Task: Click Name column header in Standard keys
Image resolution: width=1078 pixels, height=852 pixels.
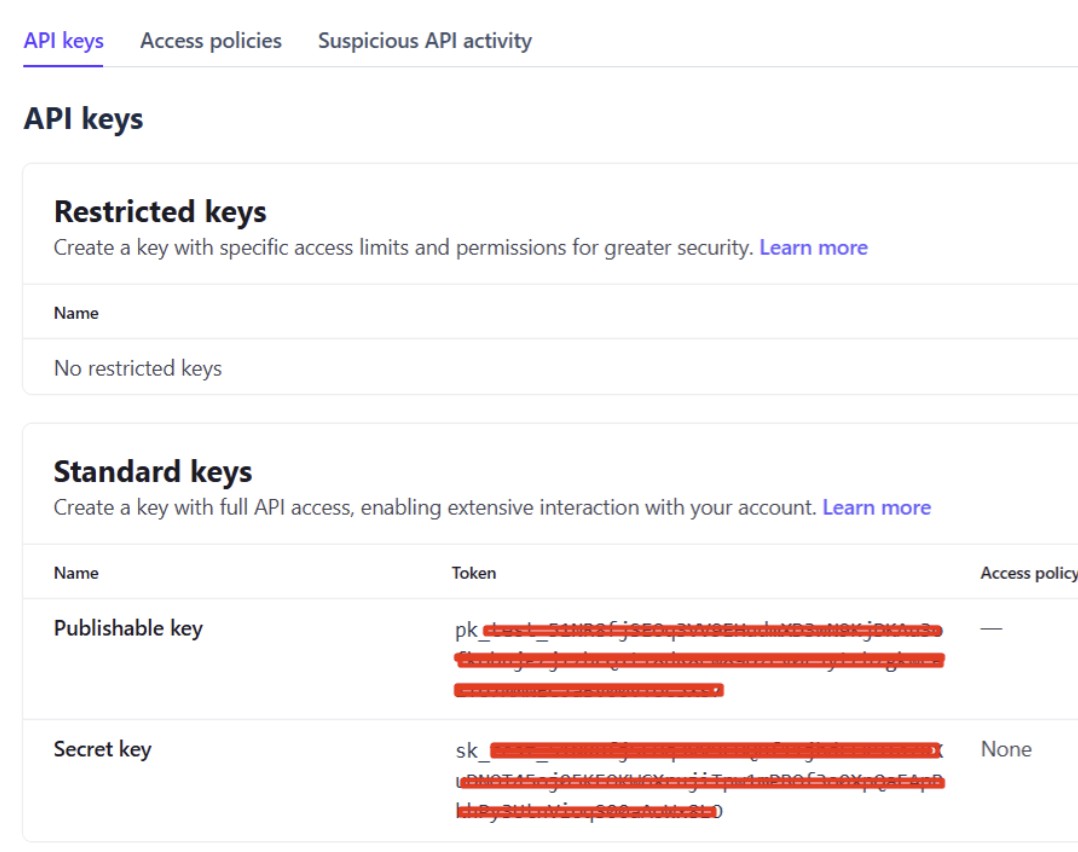Action: 76,573
